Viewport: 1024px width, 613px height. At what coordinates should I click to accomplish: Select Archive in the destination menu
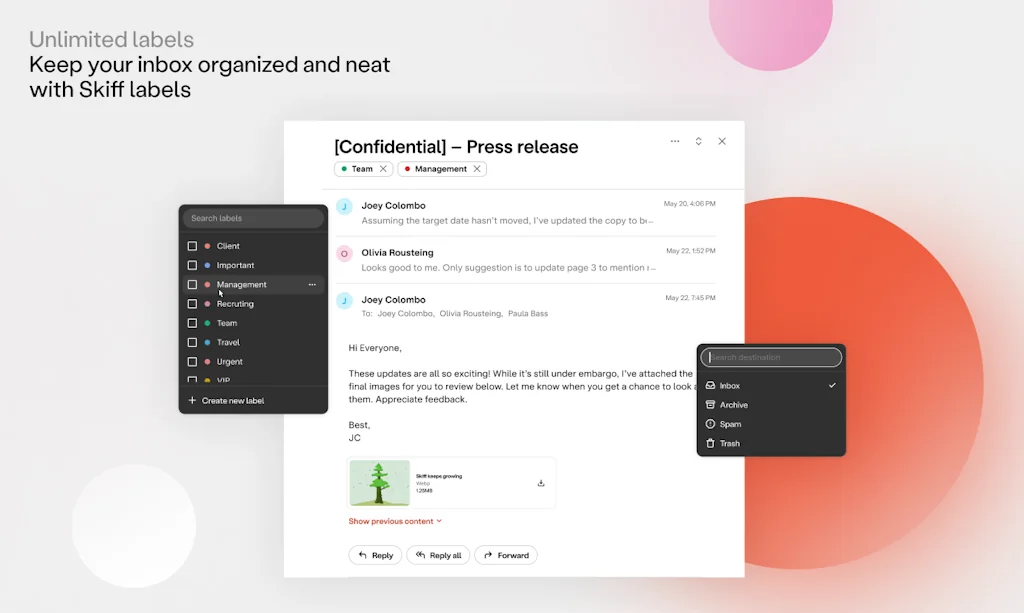click(734, 405)
